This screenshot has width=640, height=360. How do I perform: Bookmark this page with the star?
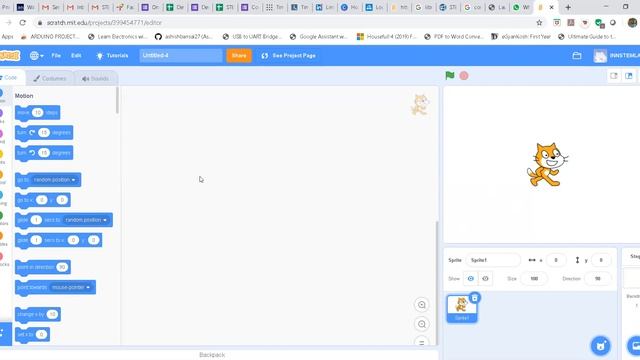[539, 23]
